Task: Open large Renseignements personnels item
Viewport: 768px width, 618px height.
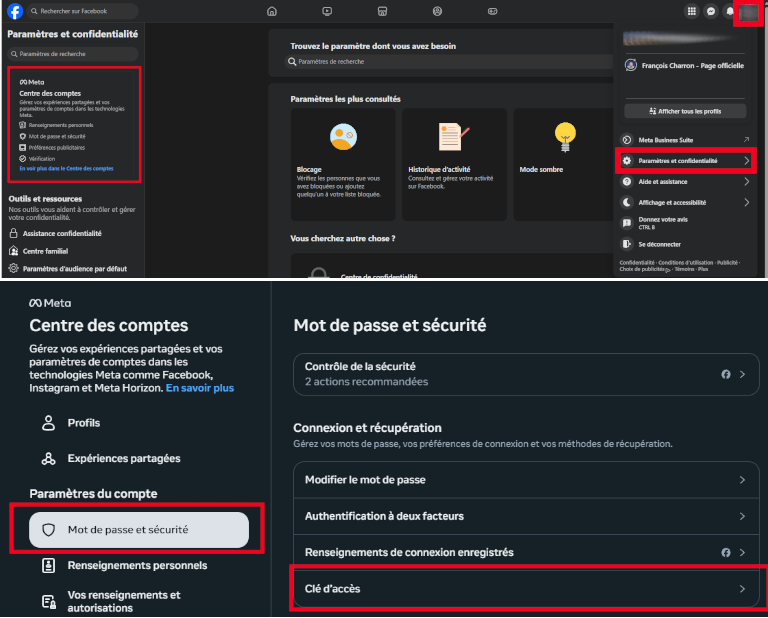Action: click(137, 565)
